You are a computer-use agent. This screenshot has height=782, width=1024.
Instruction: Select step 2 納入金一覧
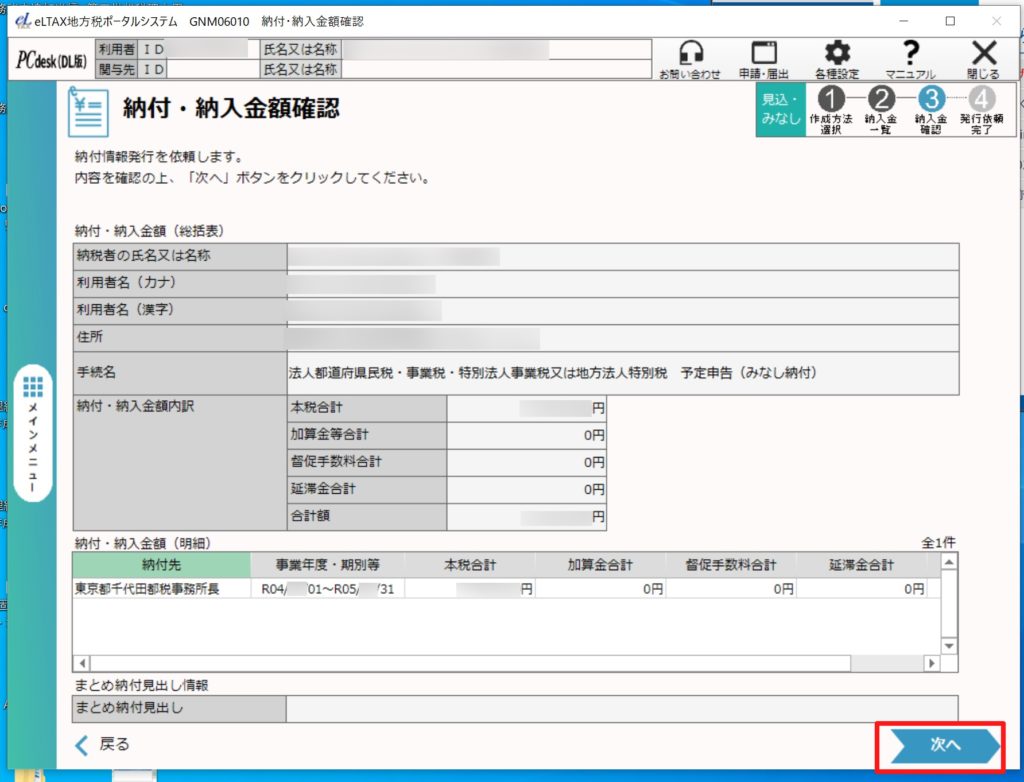[881, 109]
